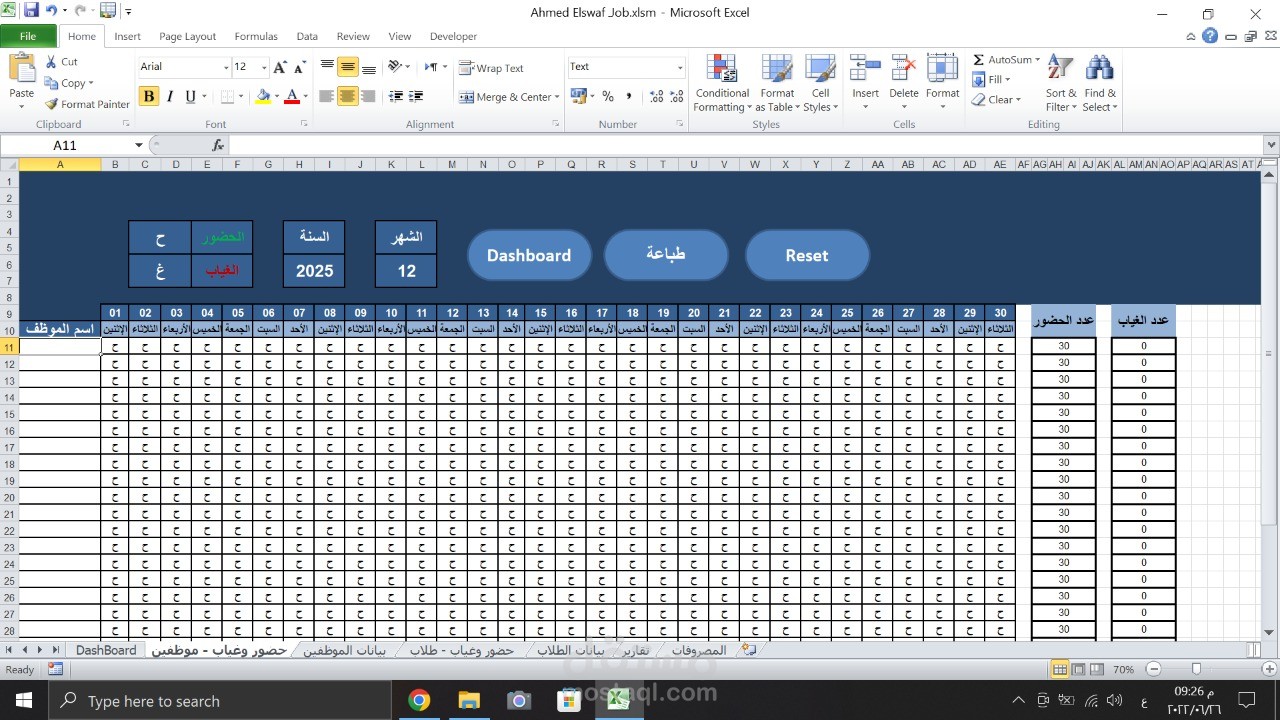1280x720 pixels.
Task: Open the DashBoard sheet tab
Action: tap(106, 650)
